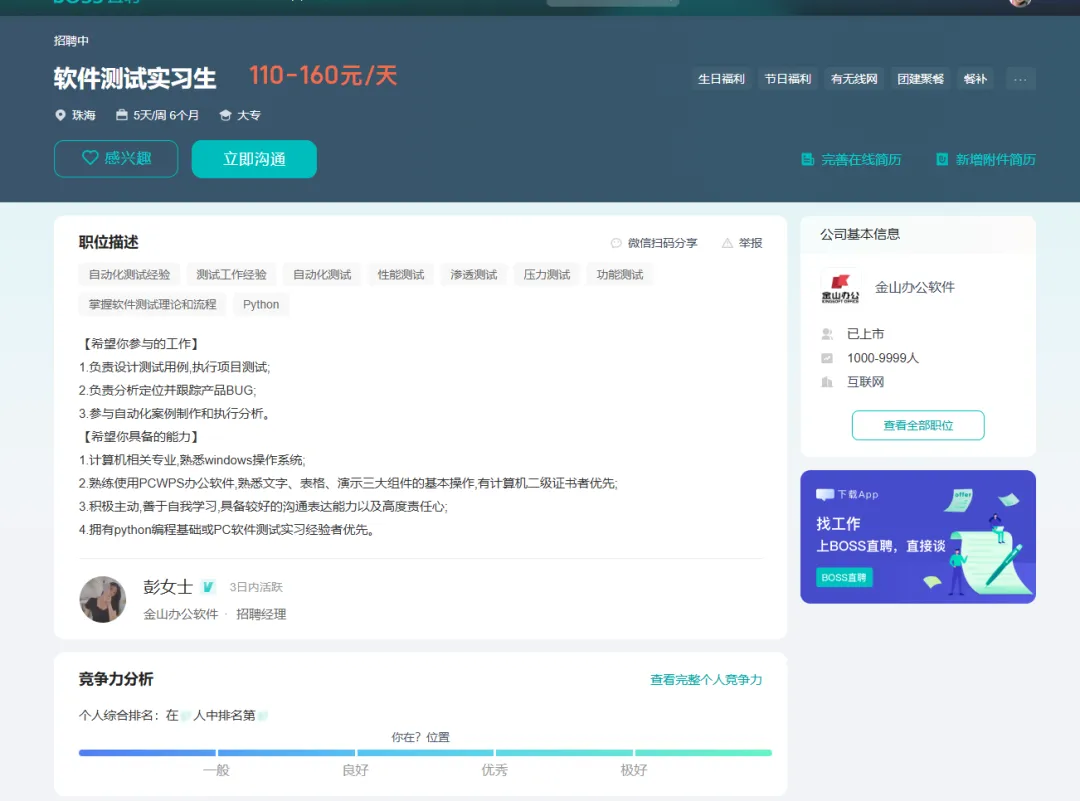Click the 极好 label on ranking bar

(x=634, y=770)
